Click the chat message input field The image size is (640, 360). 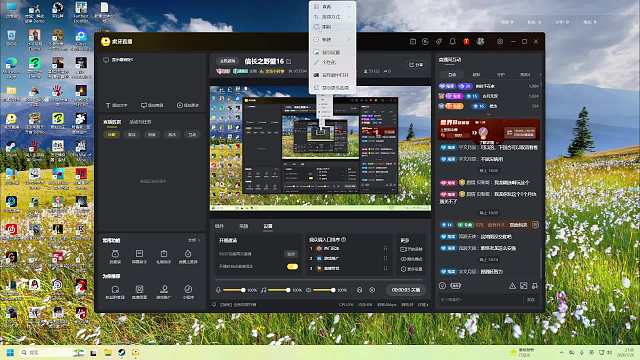[x=482, y=300]
